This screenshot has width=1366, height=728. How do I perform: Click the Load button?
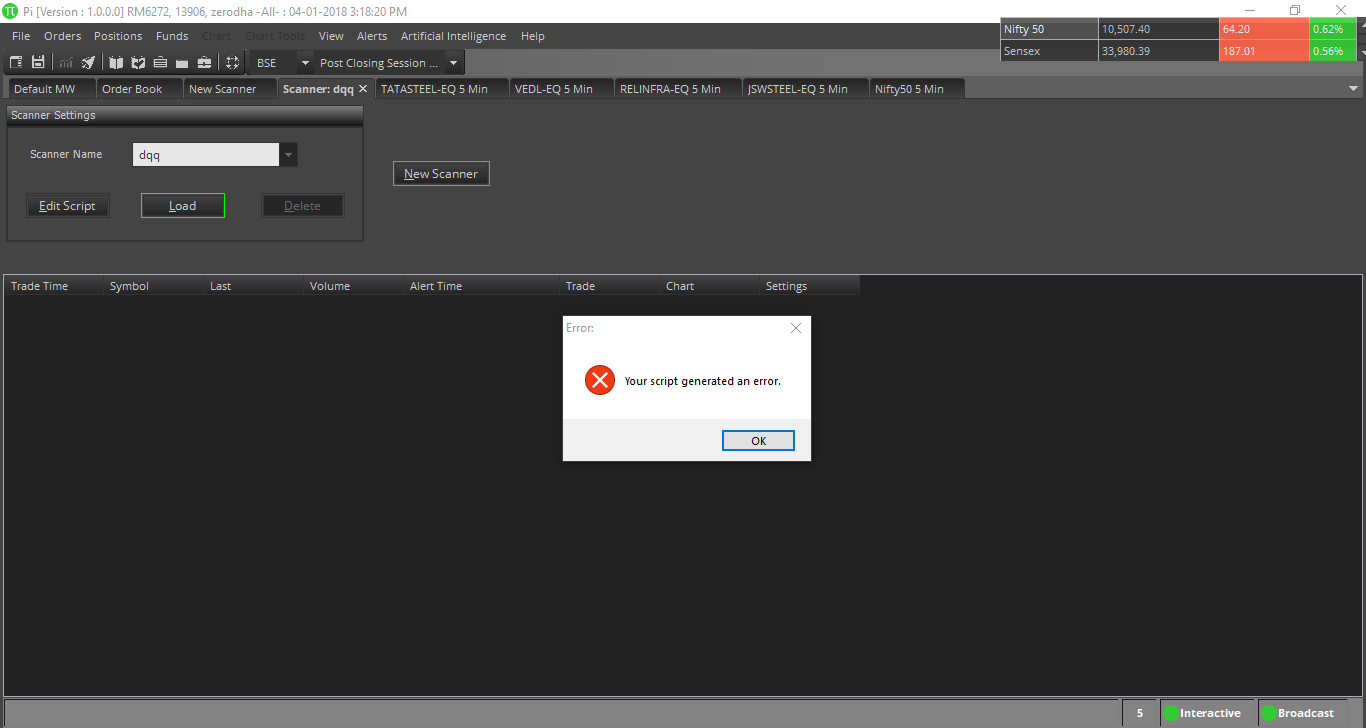coord(183,206)
